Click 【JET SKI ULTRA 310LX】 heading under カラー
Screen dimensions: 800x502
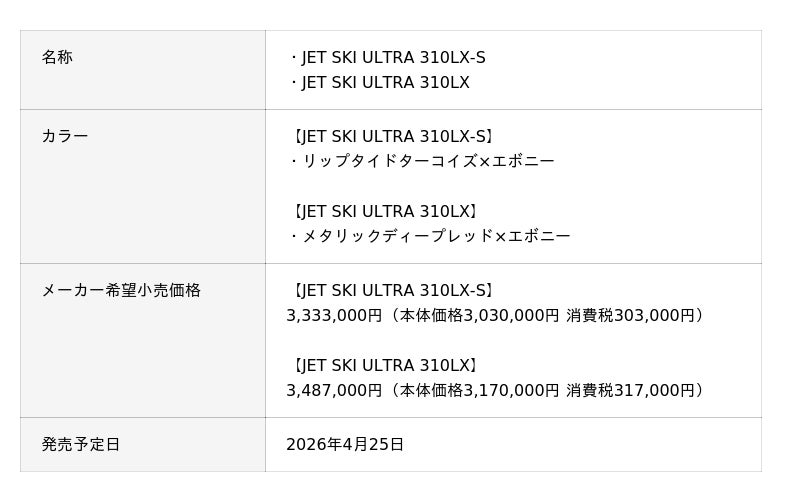385,211
